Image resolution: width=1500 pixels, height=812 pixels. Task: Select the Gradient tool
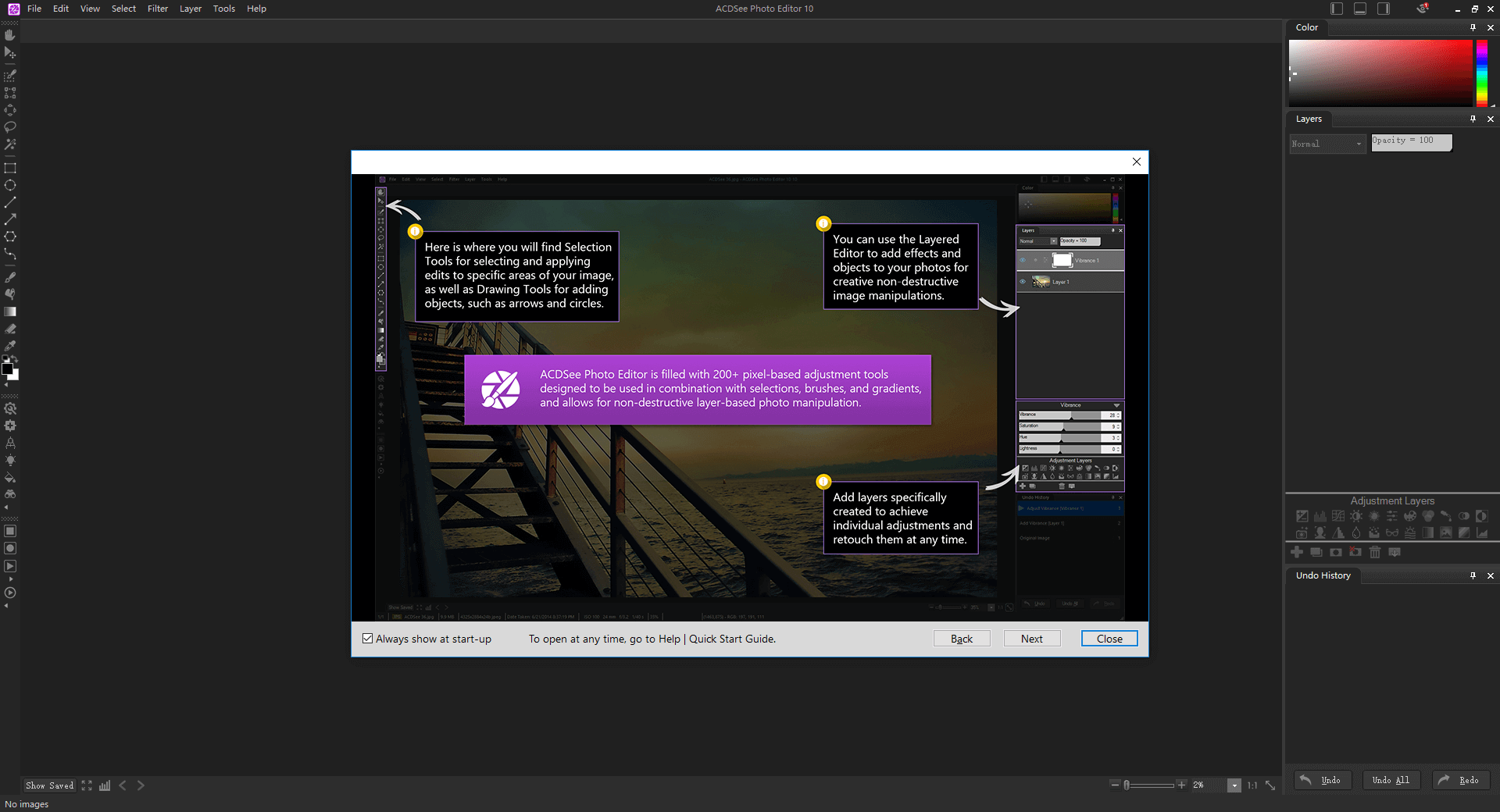click(10, 312)
